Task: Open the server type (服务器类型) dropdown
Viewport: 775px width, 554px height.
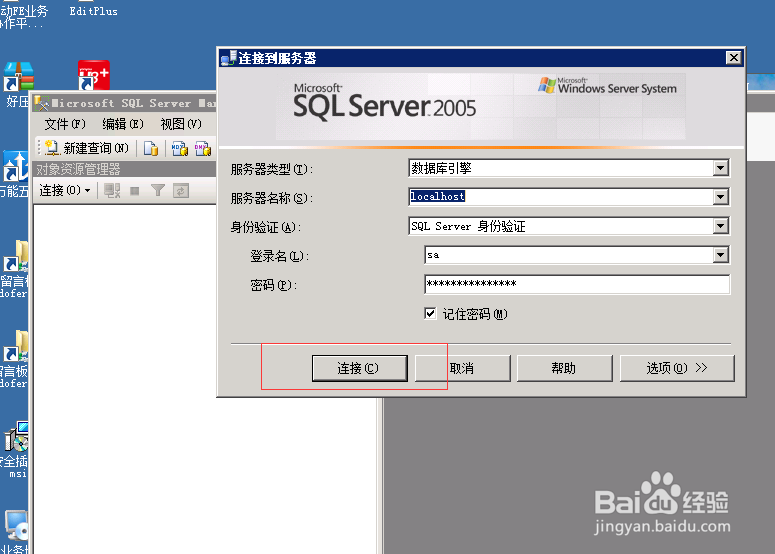Action: point(721,168)
